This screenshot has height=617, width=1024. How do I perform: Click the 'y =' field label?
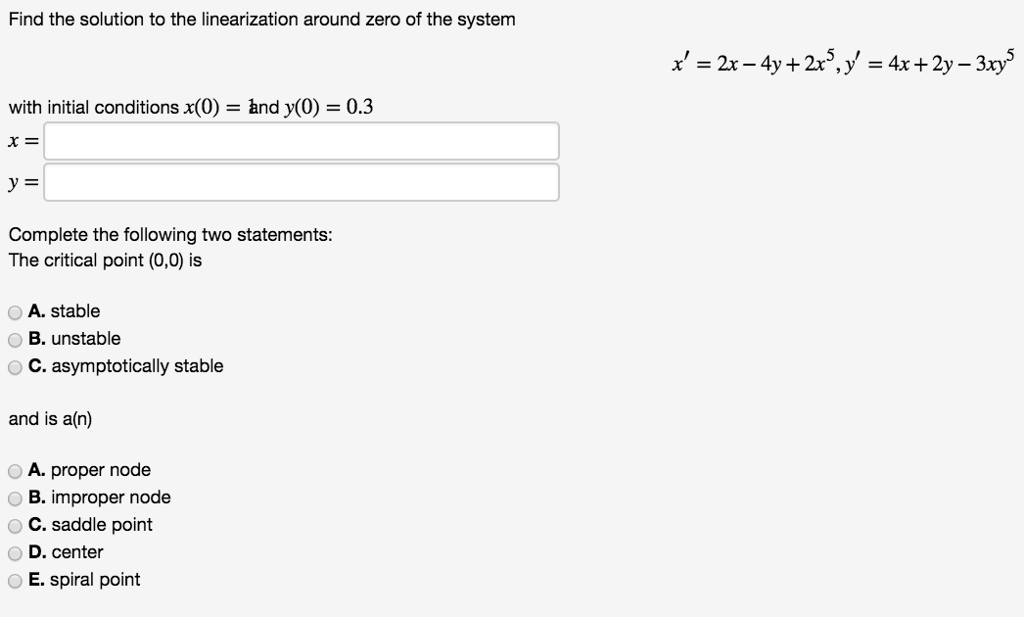[20, 181]
